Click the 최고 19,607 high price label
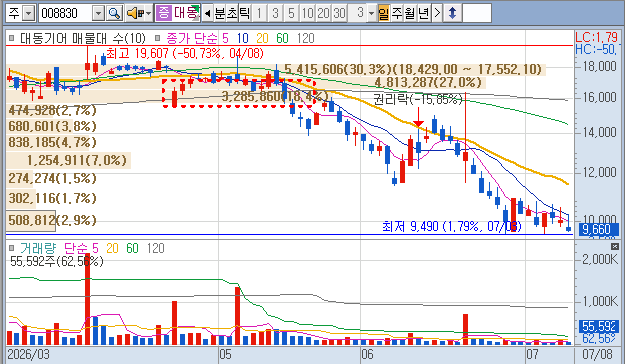 coord(185,53)
